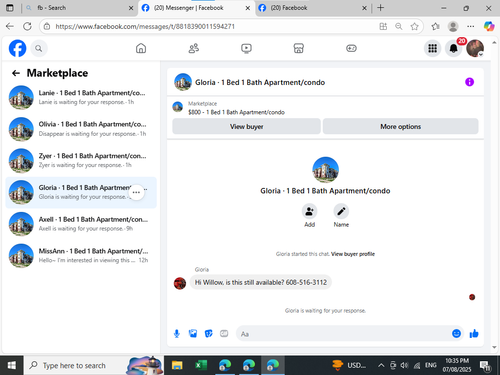The width and height of the screenshot is (500, 375).
Task: Open View buyer profile link
Action: click(x=353, y=254)
